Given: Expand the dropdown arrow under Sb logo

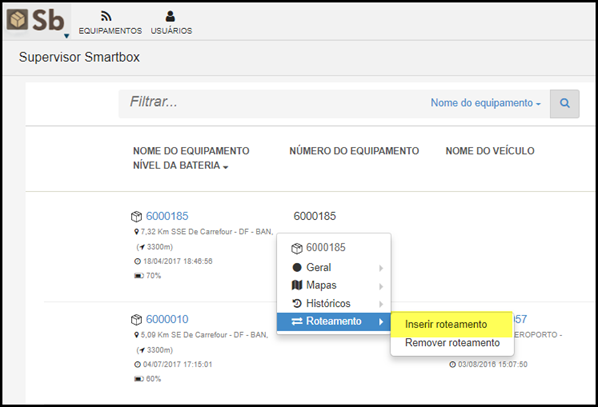Looking at the screenshot, I should (66, 36).
